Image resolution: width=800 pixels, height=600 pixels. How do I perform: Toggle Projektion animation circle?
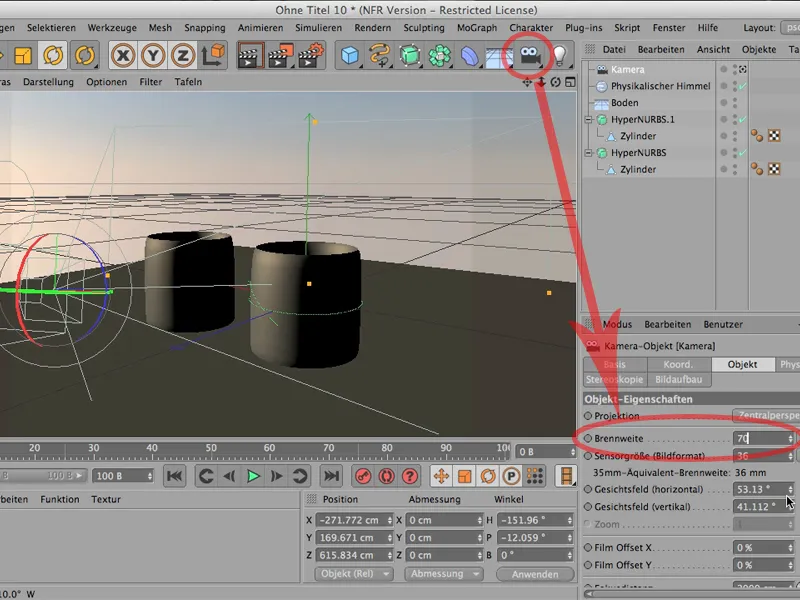(588, 416)
